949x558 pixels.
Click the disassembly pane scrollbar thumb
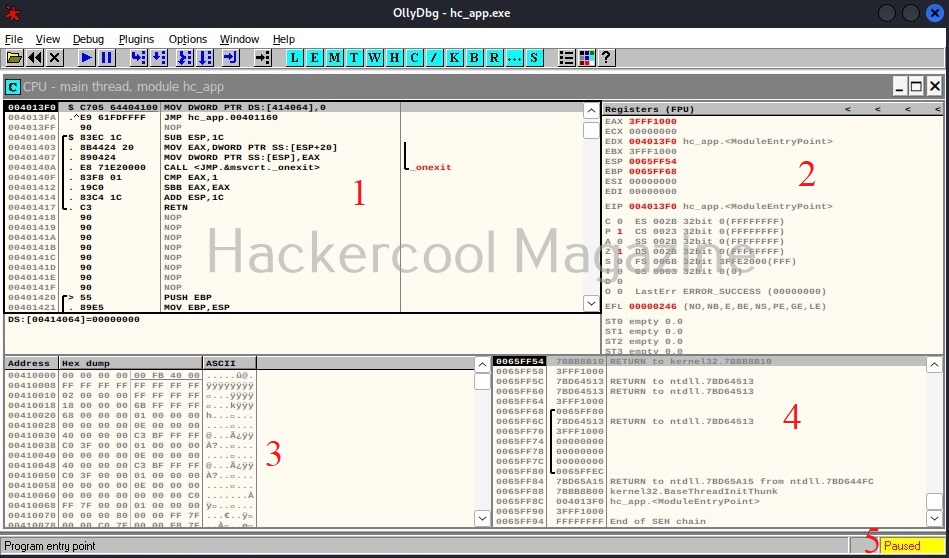pos(591,130)
